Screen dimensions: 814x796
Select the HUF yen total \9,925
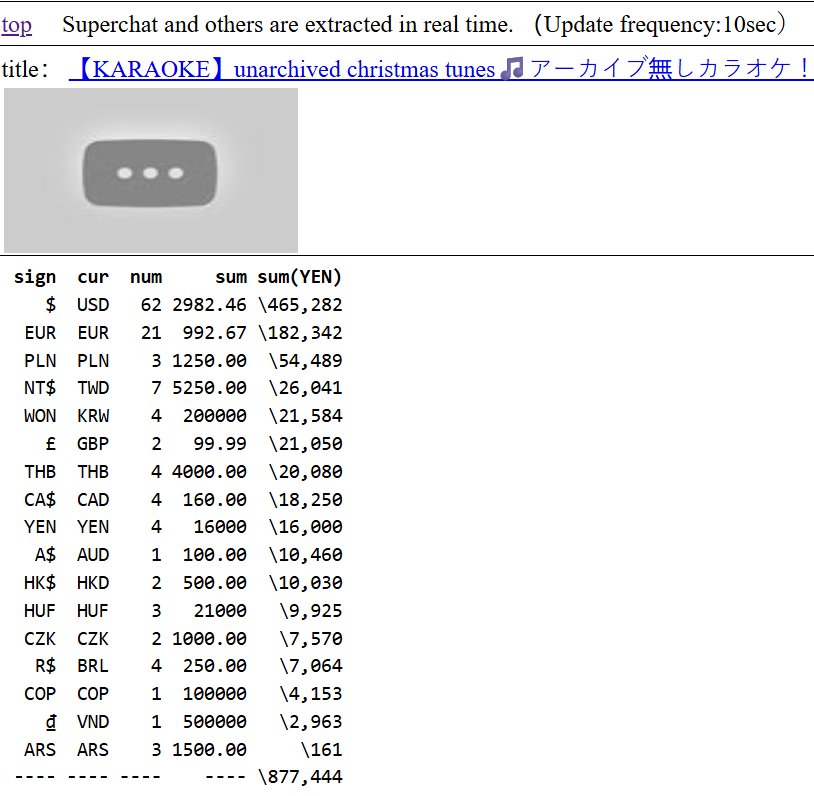[310, 611]
